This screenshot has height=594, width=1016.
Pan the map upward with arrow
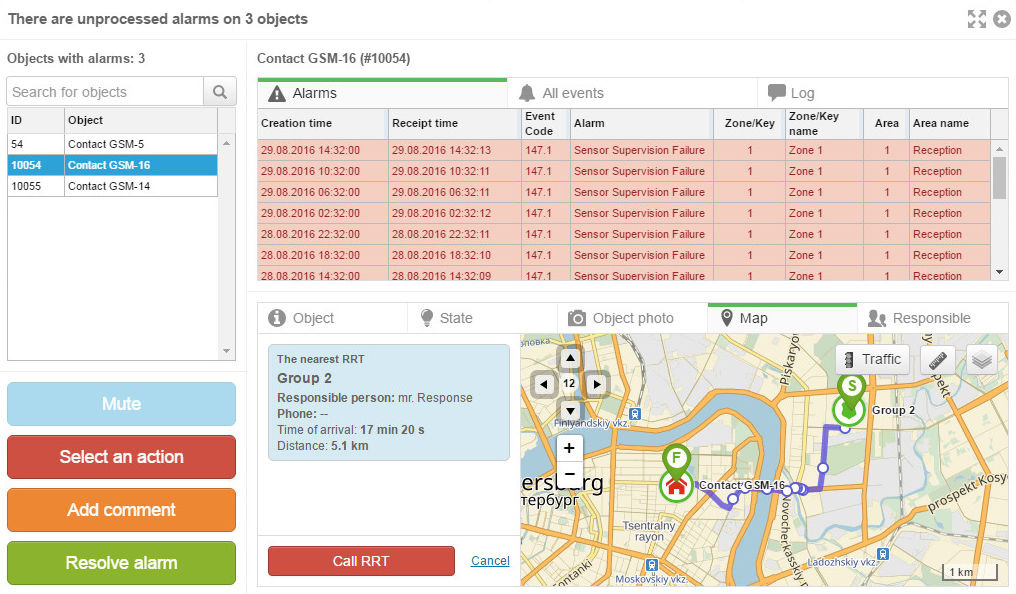[570, 358]
